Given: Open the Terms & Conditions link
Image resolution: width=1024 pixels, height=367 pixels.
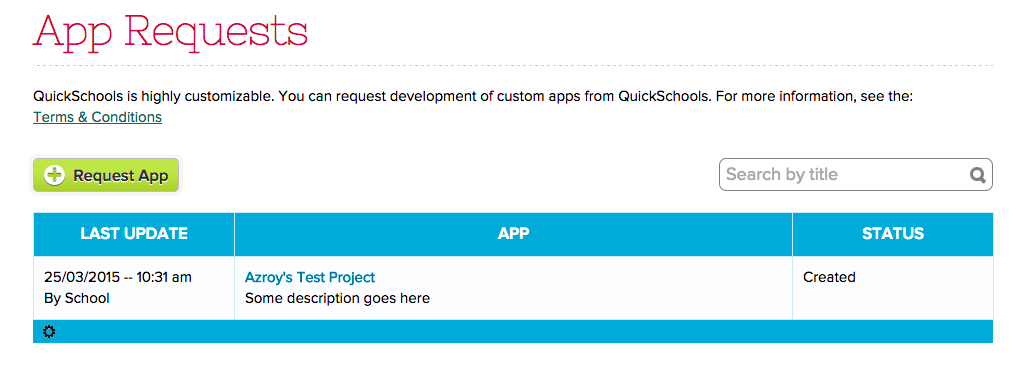Looking at the screenshot, I should coord(97,118).
